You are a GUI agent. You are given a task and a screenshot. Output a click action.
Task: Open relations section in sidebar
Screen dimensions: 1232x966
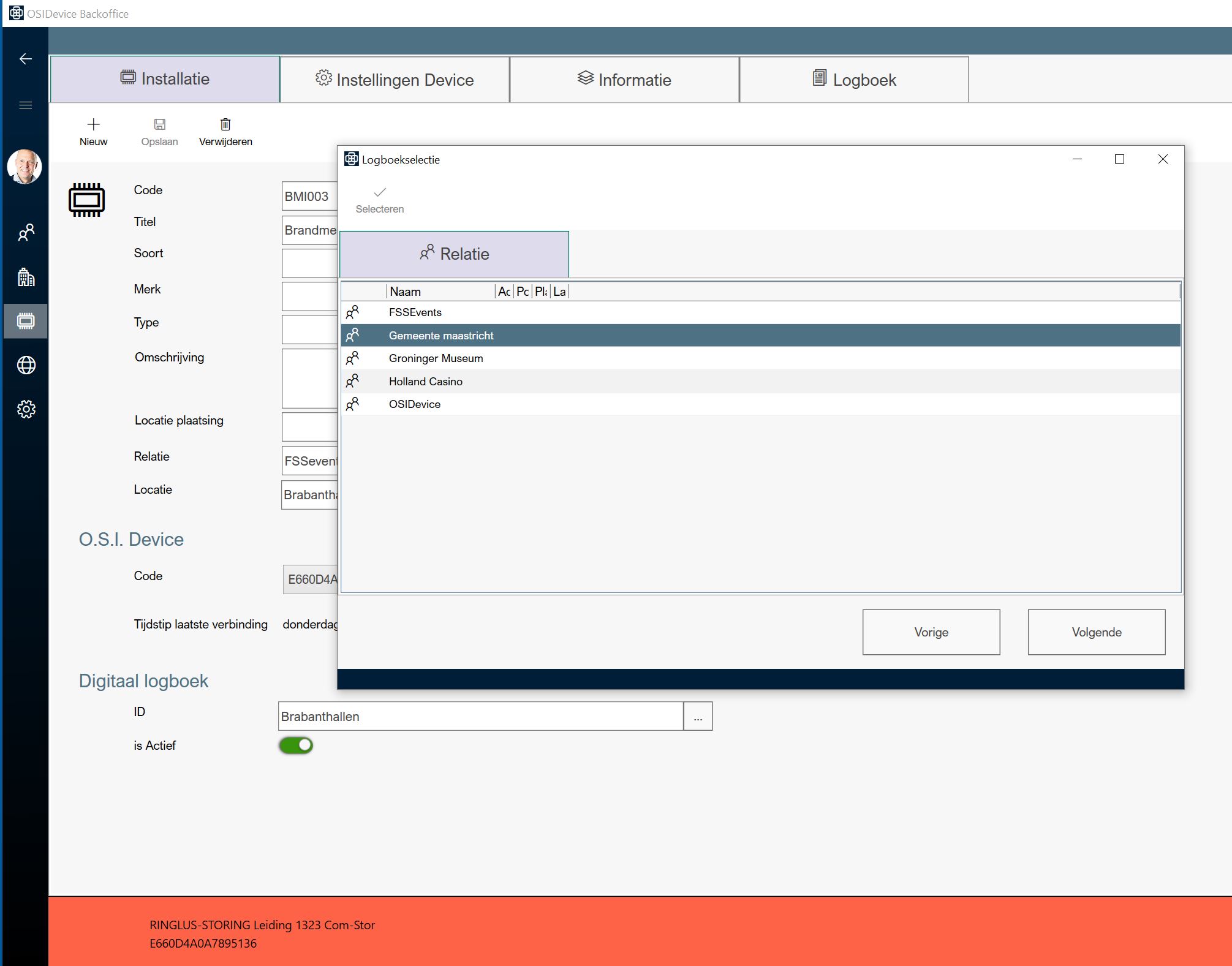pyautogui.click(x=26, y=233)
